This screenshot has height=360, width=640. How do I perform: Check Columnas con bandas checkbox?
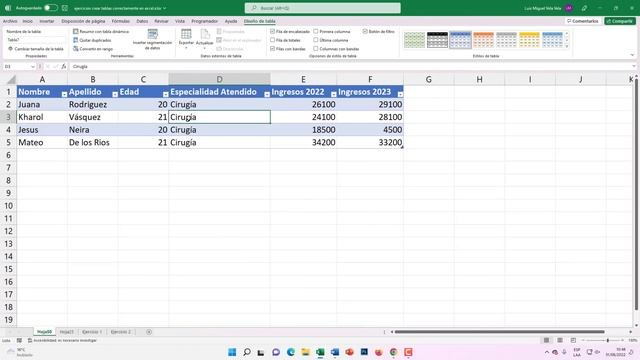(316, 49)
